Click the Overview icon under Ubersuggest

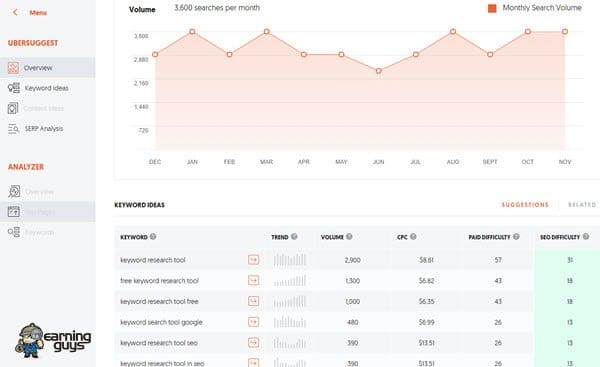(13, 68)
